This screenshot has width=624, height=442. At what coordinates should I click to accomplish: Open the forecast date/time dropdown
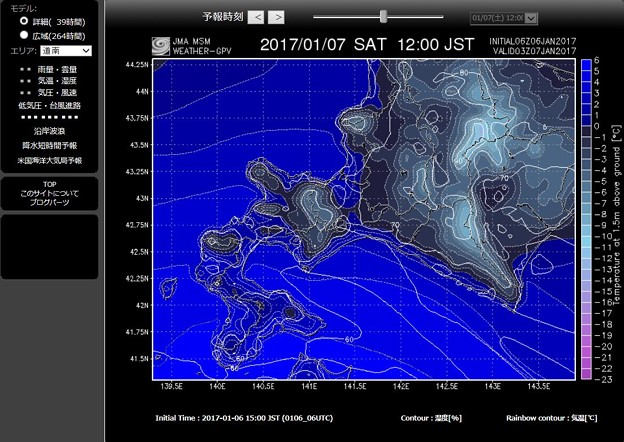click(504, 18)
